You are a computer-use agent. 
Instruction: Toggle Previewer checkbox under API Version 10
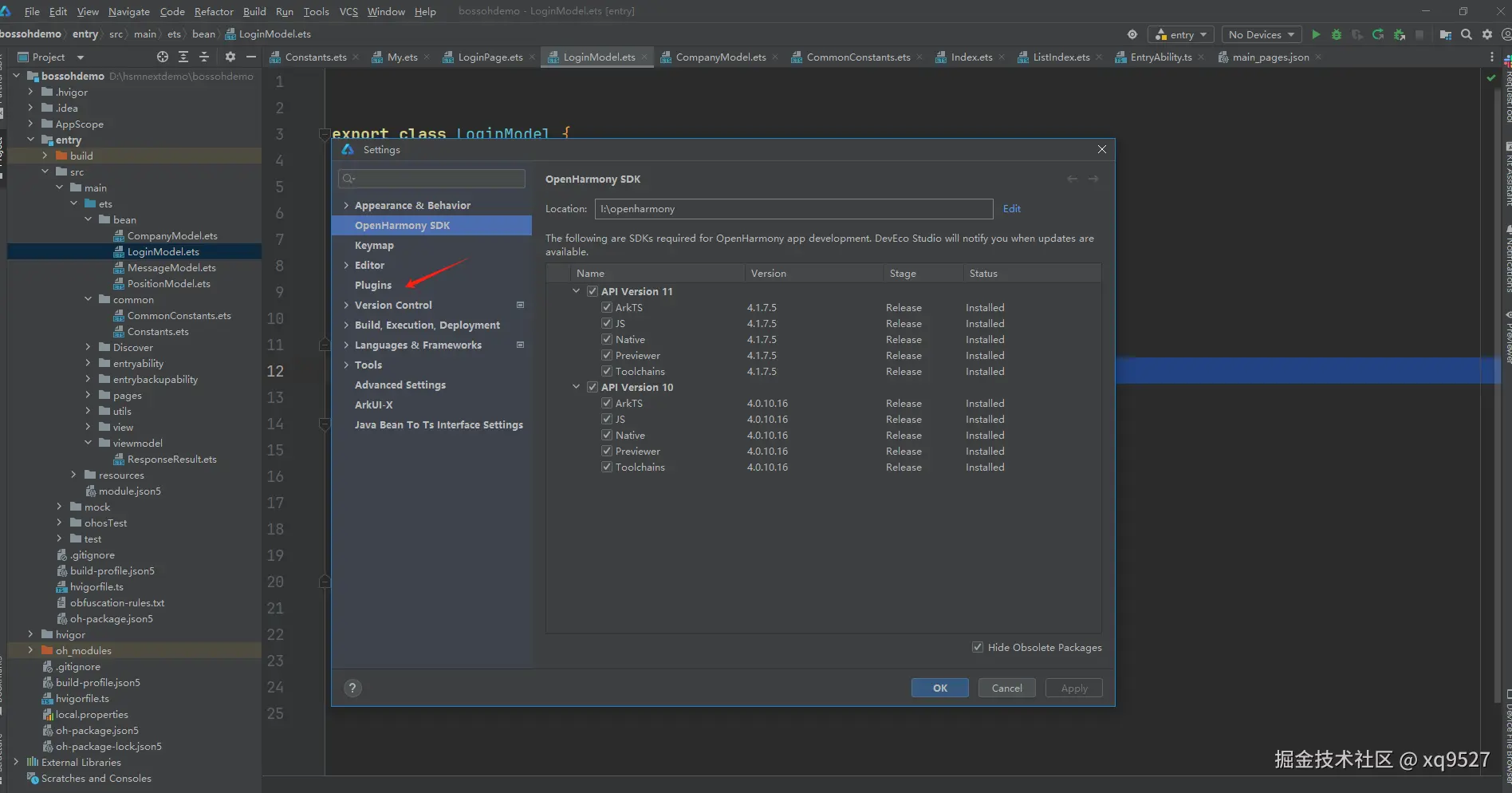click(607, 451)
